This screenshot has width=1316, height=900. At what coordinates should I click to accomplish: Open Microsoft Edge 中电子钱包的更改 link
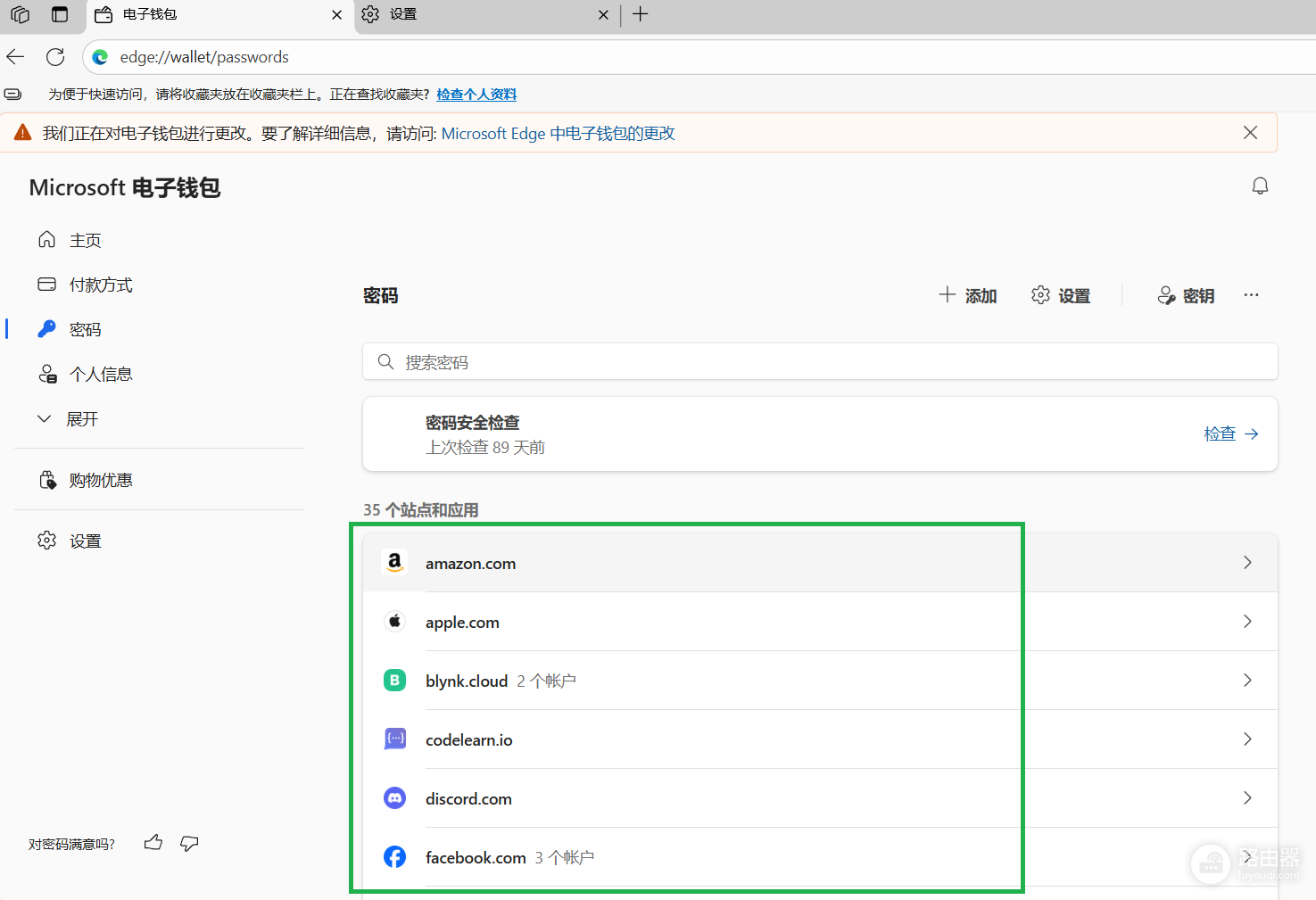point(558,133)
